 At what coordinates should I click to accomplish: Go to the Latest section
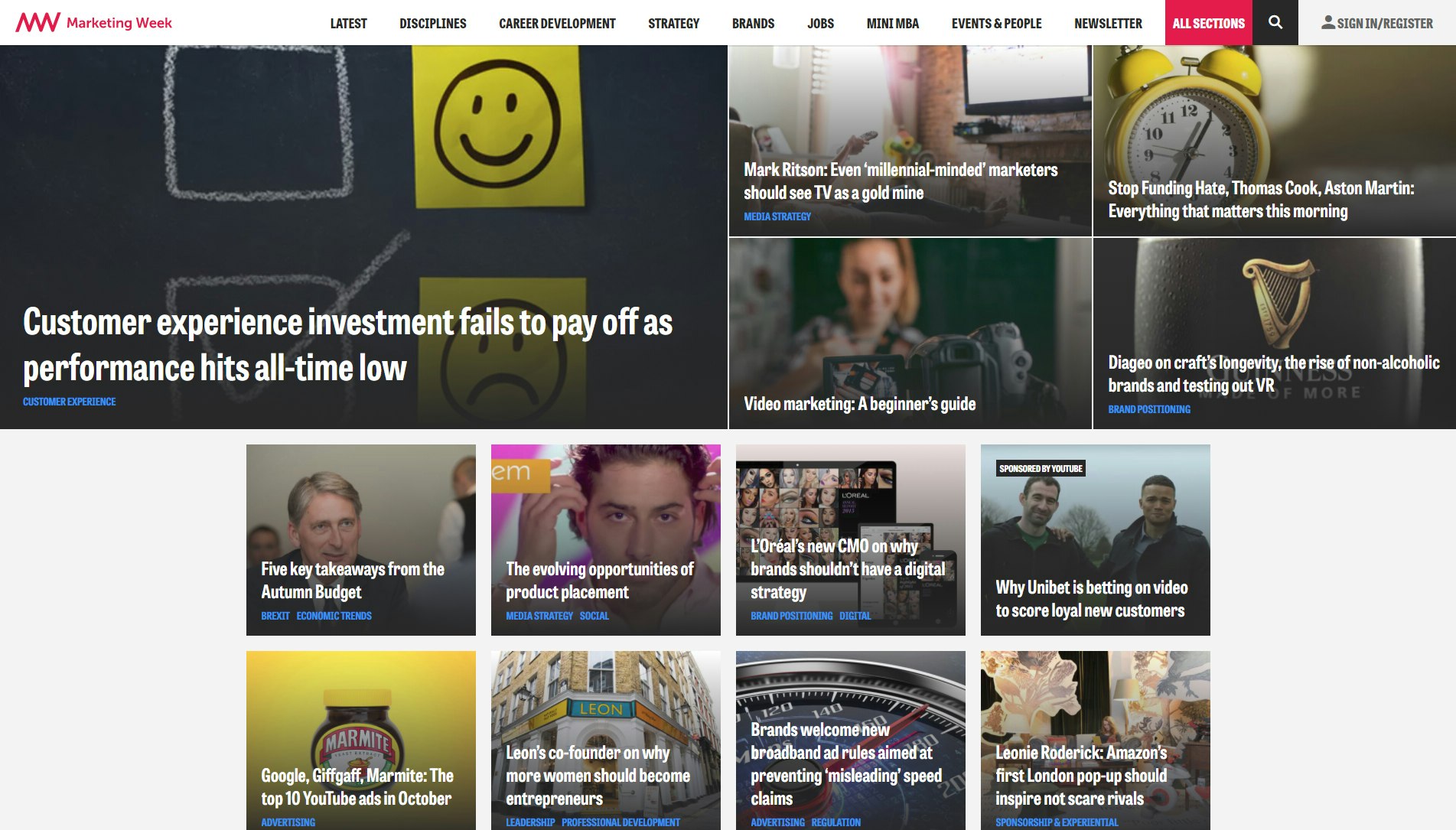pyautogui.click(x=348, y=23)
